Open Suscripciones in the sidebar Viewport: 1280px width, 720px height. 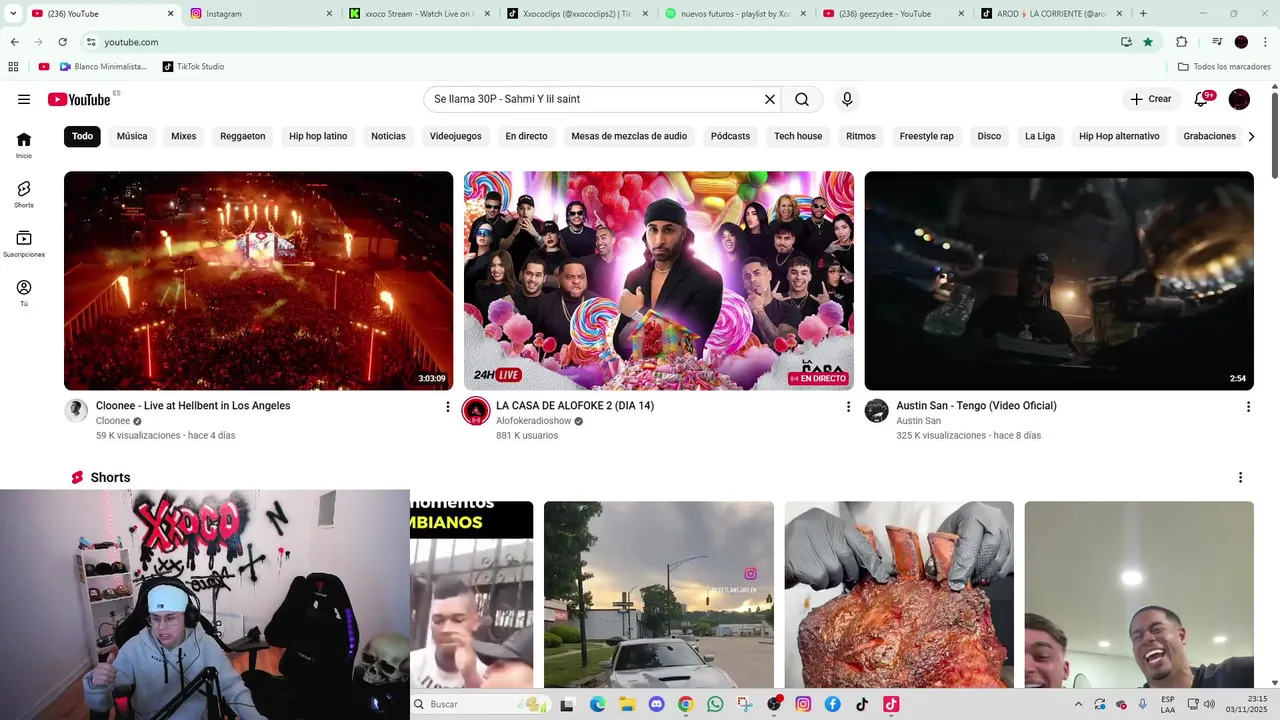pyautogui.click(x=24, y=244)
